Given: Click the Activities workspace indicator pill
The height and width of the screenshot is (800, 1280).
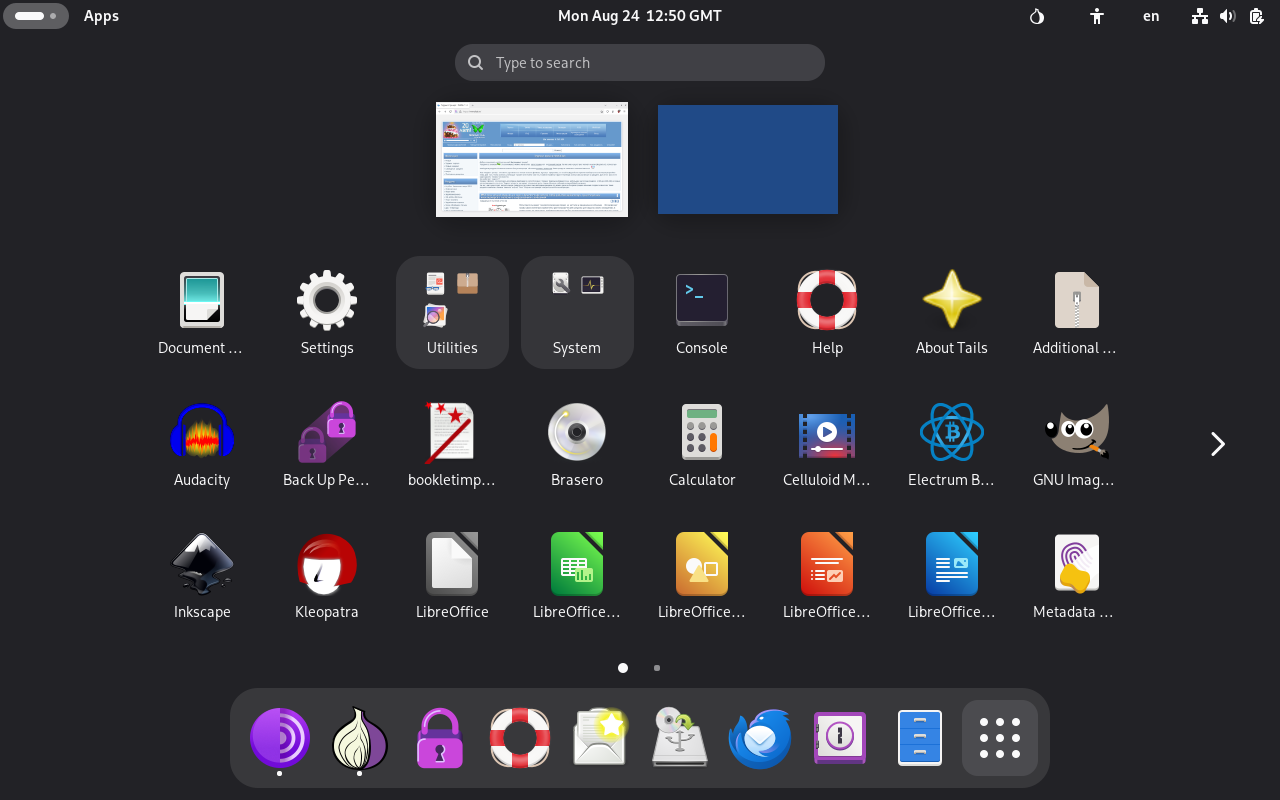Looking at the screenshot, I should (x=36, y=16).
